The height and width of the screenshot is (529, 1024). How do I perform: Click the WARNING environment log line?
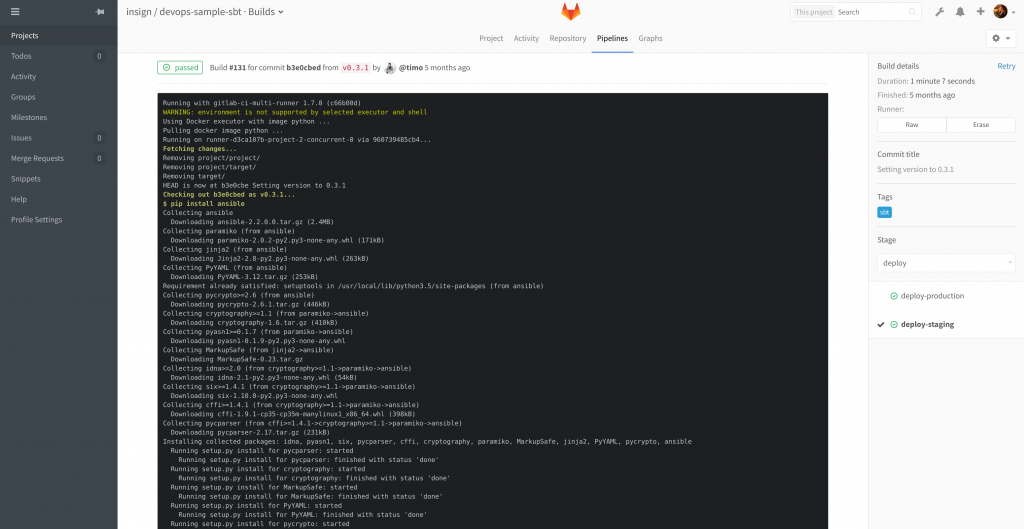tap(295, 112)
